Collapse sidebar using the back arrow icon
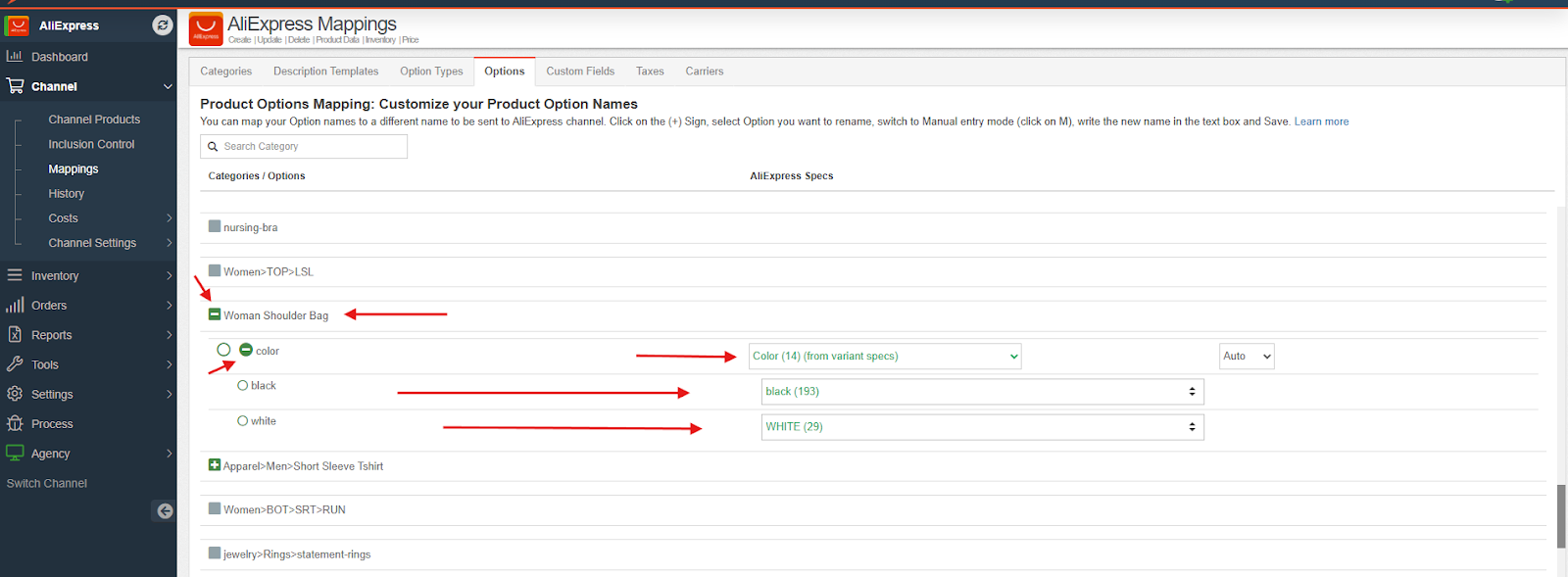This screenshot has height=577, width=1568. pos(165,510)
